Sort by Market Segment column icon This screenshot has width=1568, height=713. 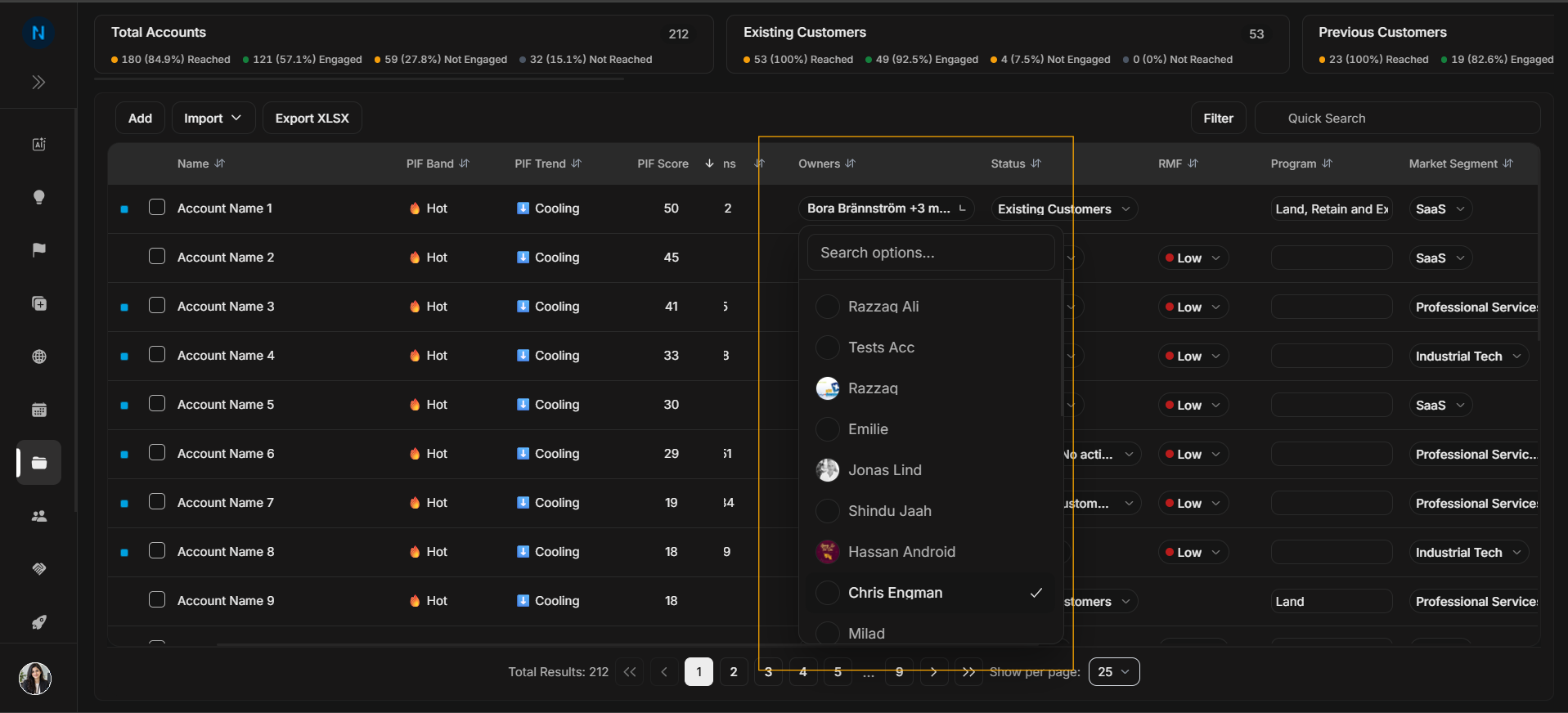(1508, 164)
